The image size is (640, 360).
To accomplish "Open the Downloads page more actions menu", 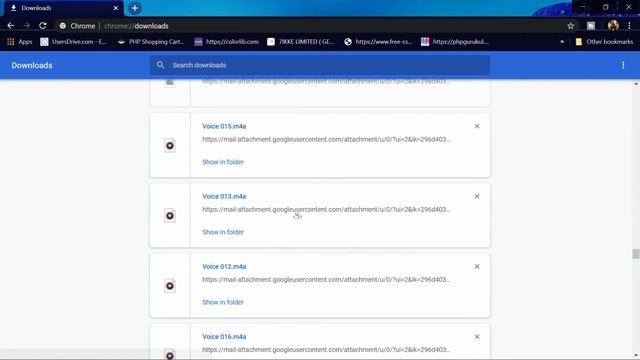I will 623,65.
